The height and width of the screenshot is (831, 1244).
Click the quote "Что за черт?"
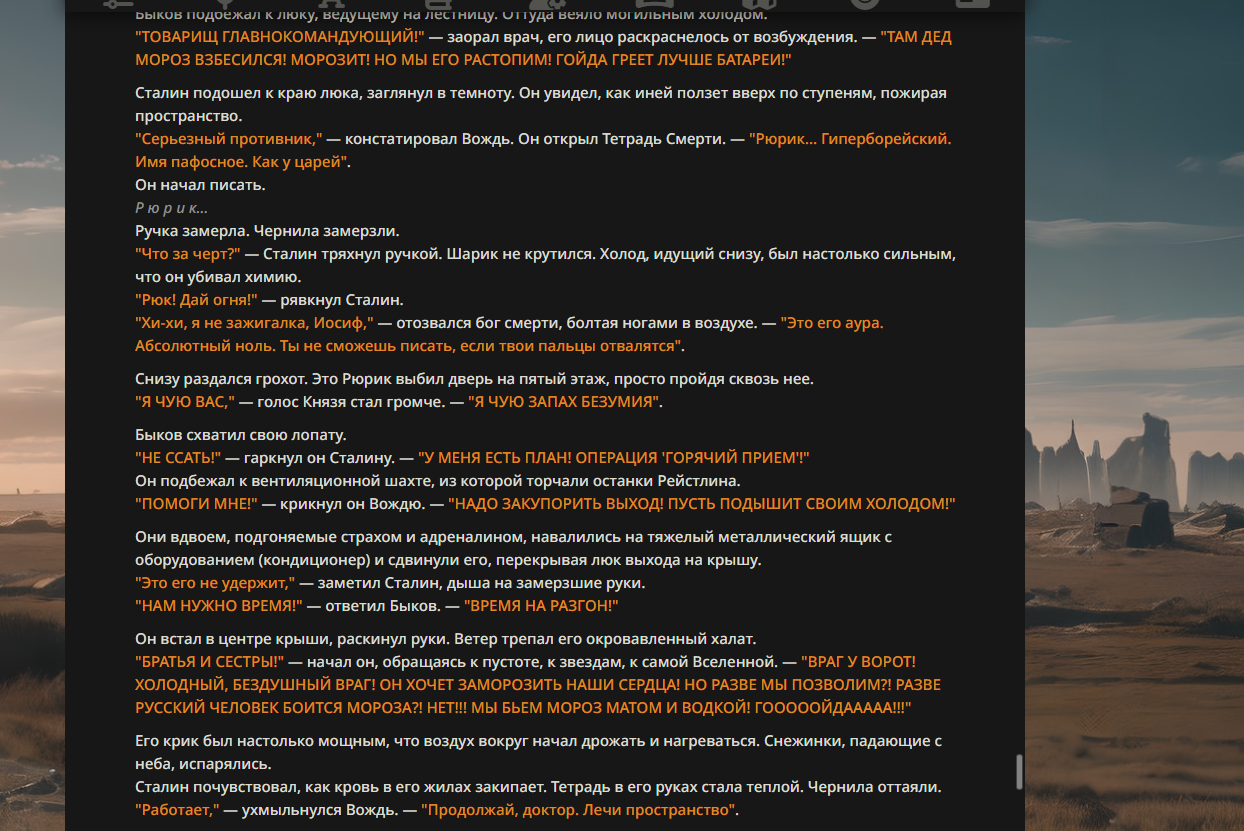pyautogui.click(x=188, y=254)
